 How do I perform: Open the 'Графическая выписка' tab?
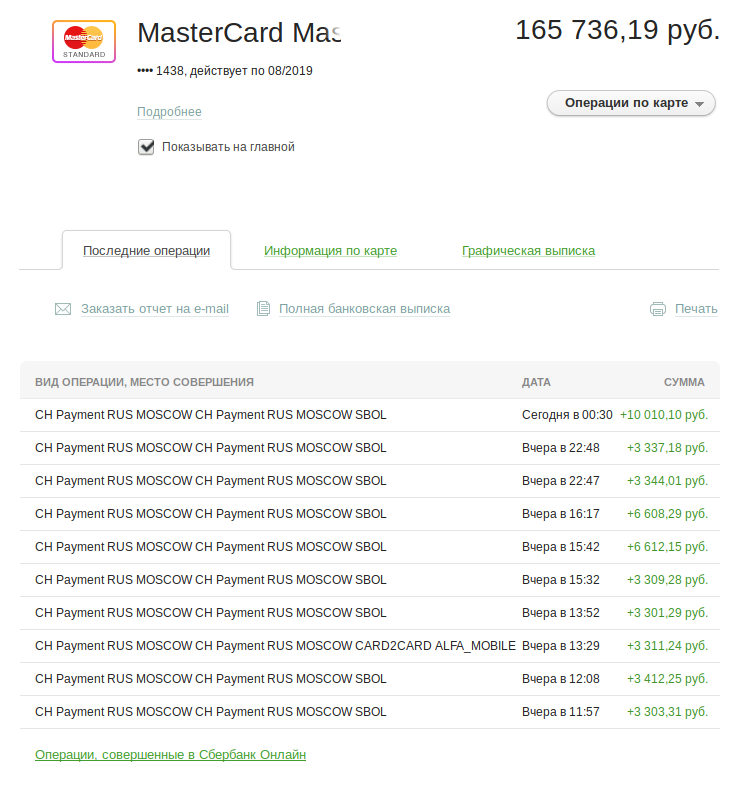pos(528,251)
